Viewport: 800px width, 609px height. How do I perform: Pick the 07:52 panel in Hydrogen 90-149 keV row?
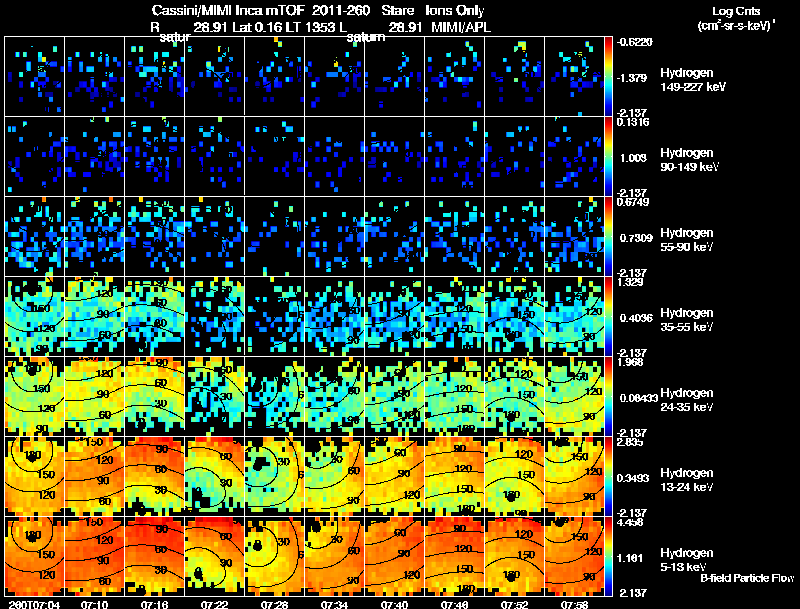pyautogui.click(x=515, y=156)
